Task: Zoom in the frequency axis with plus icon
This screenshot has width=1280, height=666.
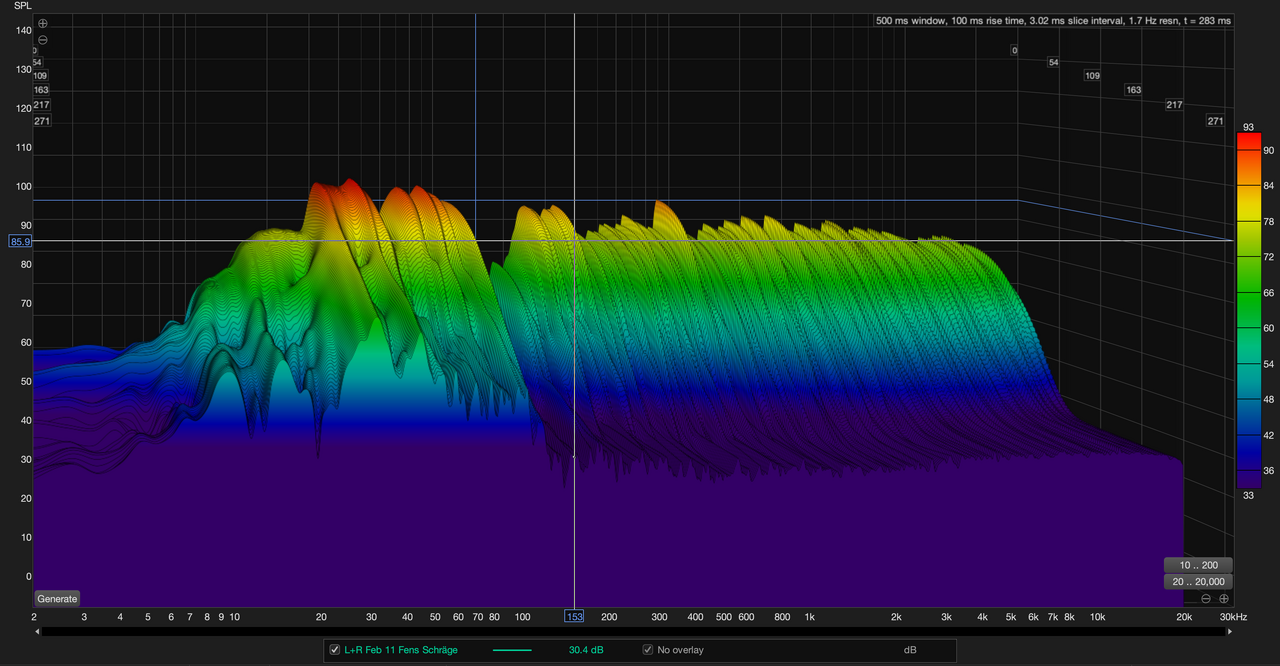Action: click(x=1223, y=598)
